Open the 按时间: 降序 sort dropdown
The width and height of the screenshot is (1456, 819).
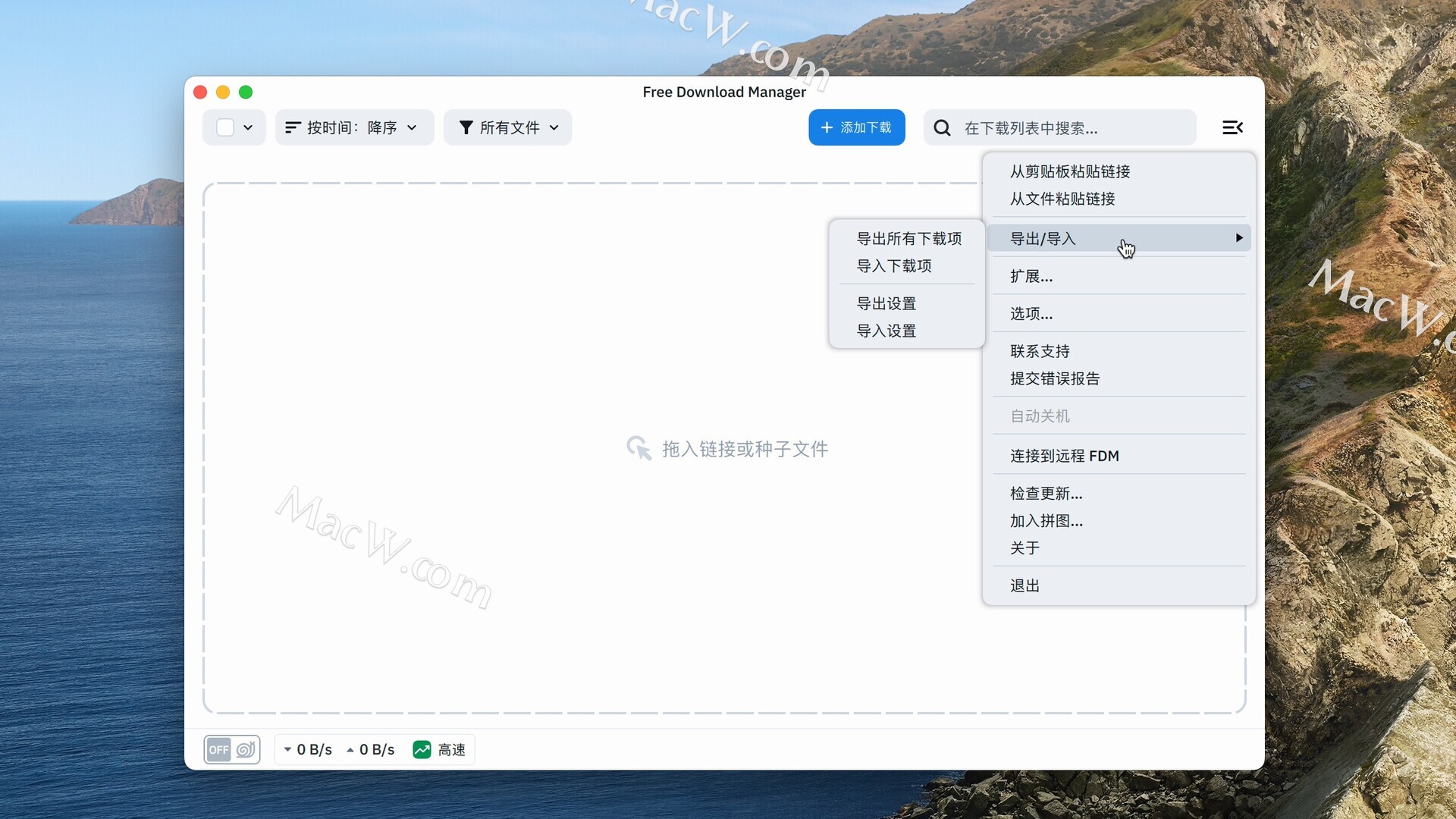coord(354,127)
